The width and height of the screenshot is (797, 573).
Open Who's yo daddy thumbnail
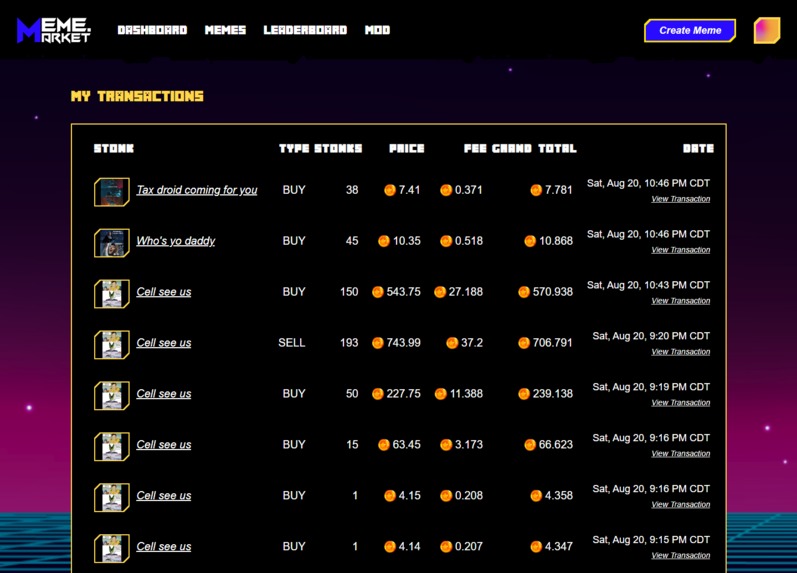pos(112,243)
